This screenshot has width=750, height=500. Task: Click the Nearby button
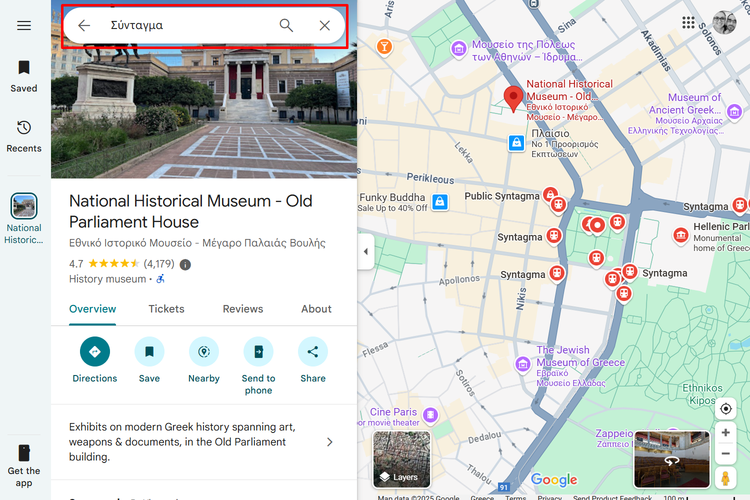click(x=204, y=360)
